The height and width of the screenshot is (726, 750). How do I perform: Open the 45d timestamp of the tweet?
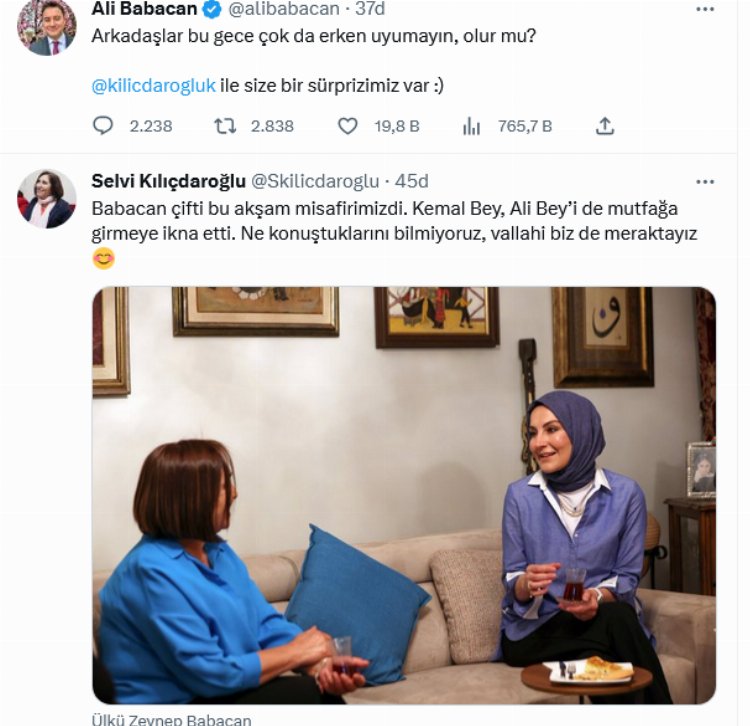pyautogui.click(x=411, y=181)
